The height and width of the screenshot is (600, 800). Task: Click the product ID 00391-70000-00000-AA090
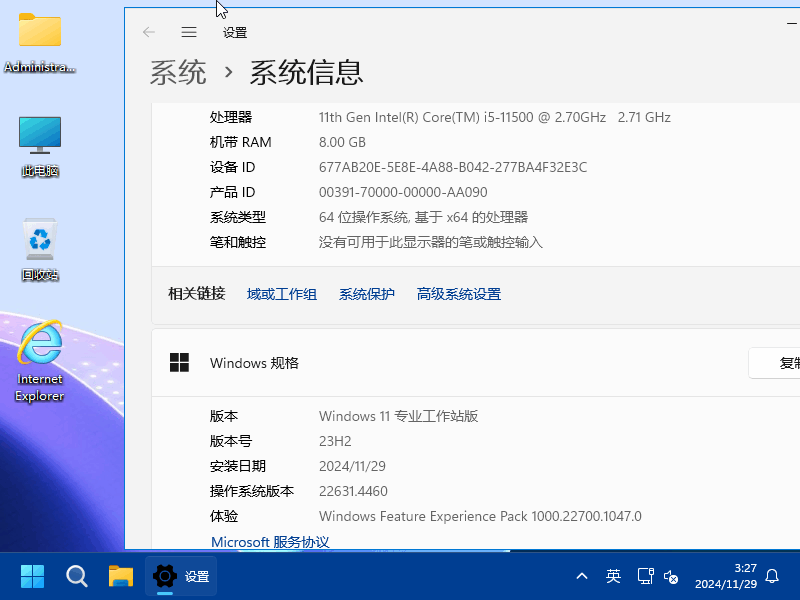(403, 192)
